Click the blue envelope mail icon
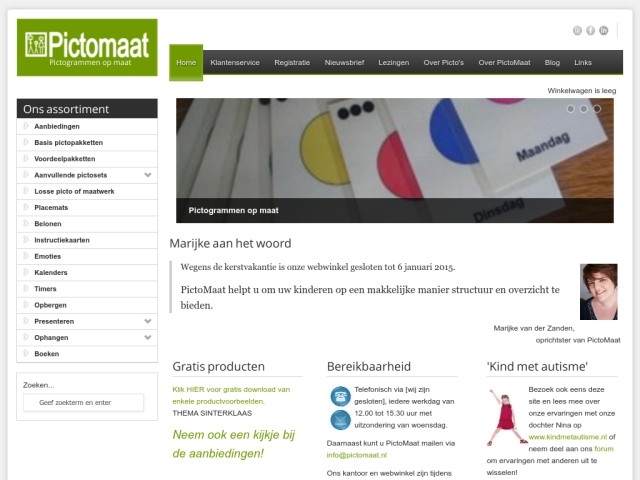The image size is (640, 480). pos(340,420)
